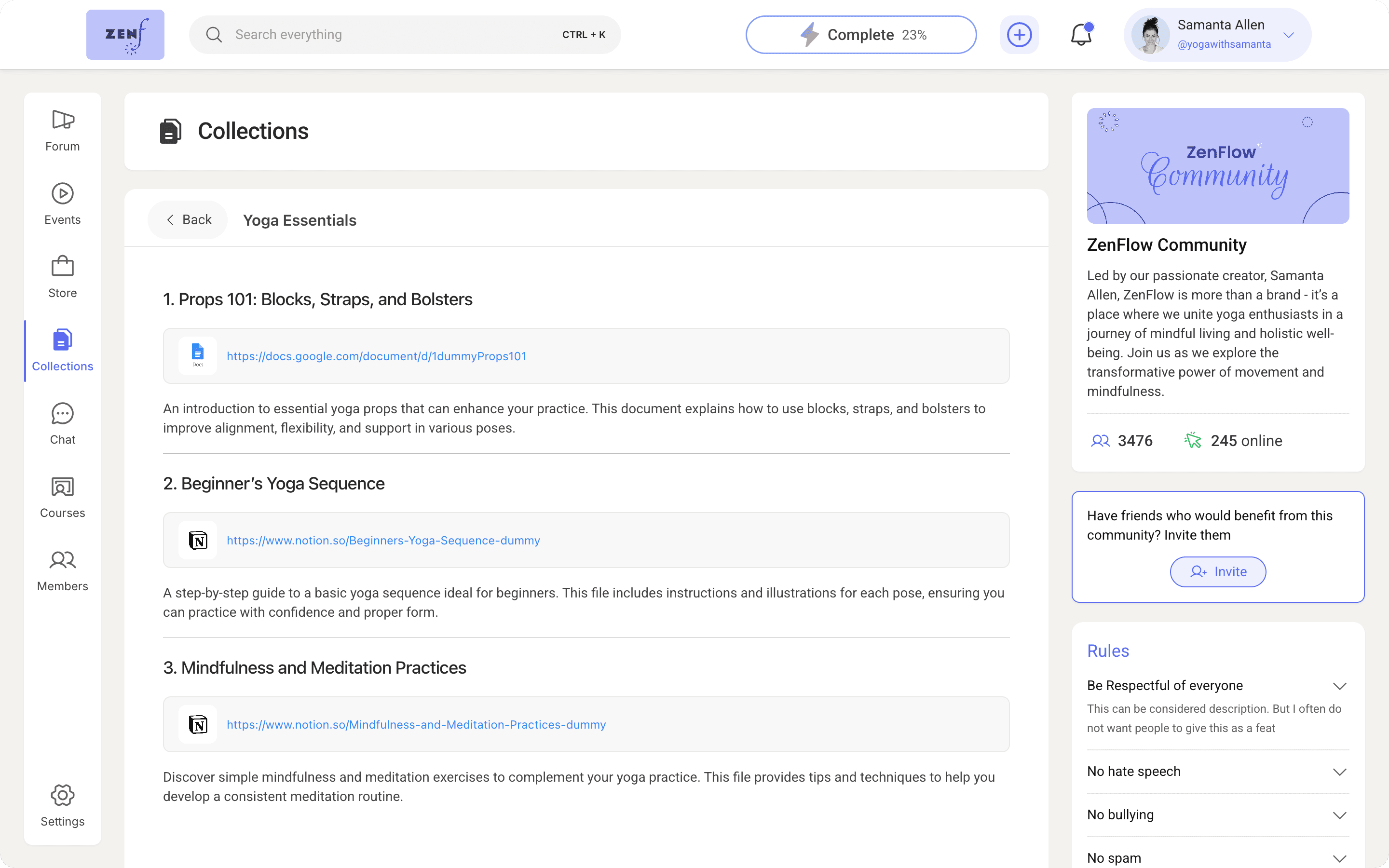This screenshot has width=1389, height=868.
Task: Click the Samanta Allen name text
Action: click(1221, 25)
